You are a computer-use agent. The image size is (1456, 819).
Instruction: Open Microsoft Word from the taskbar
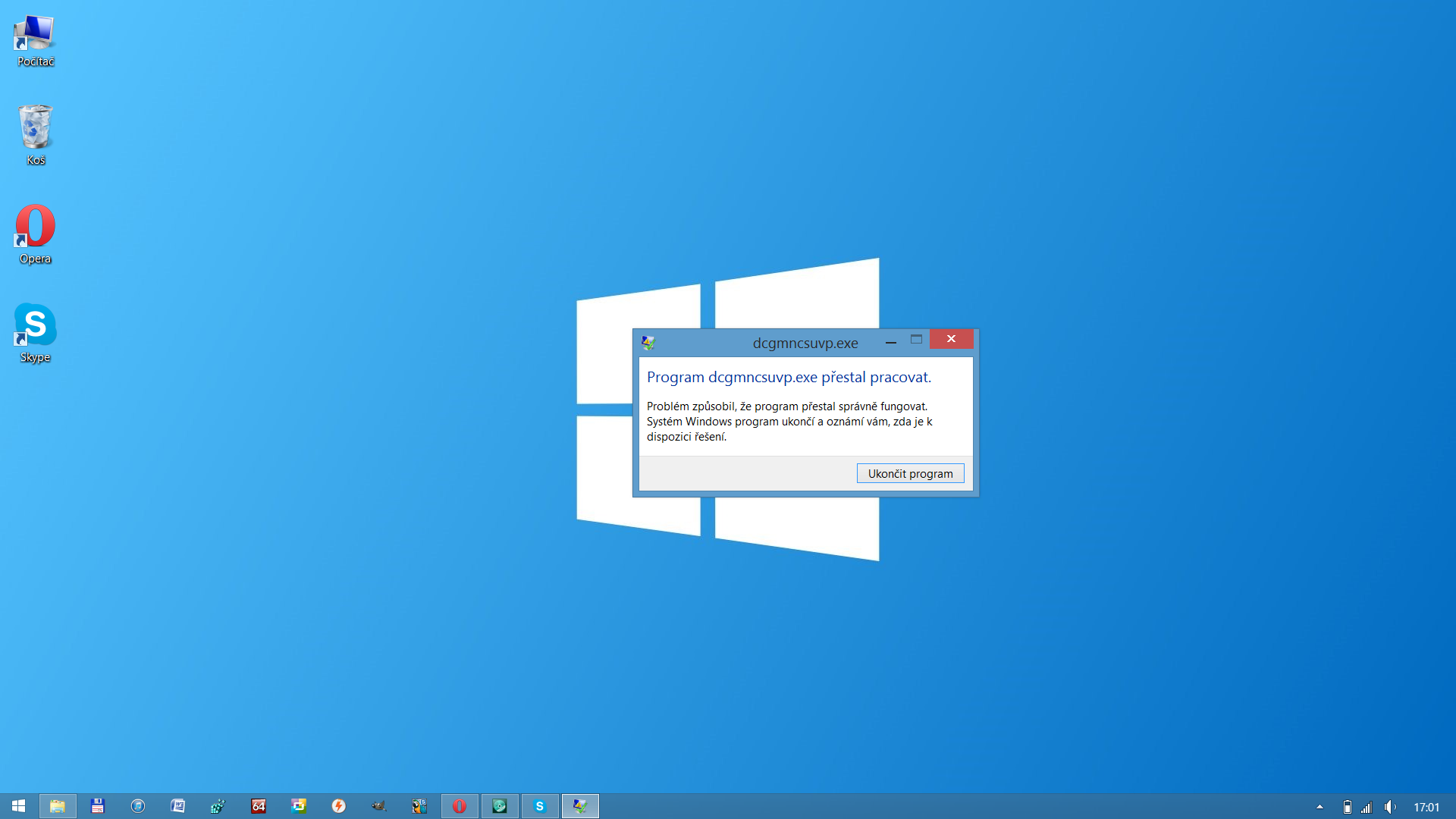pos(177,806)
